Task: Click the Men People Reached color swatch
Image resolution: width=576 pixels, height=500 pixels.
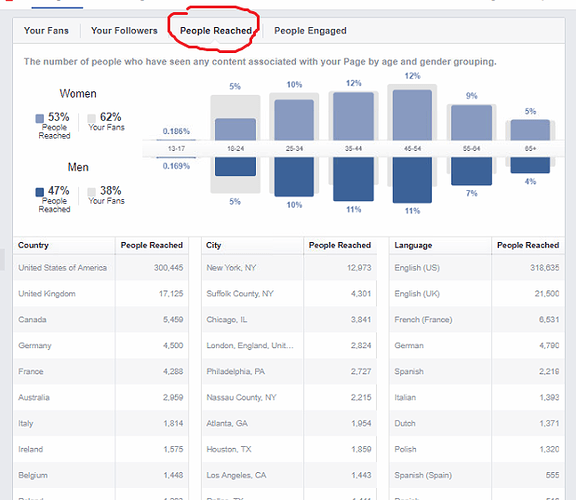Action: (x=40, y=192)
